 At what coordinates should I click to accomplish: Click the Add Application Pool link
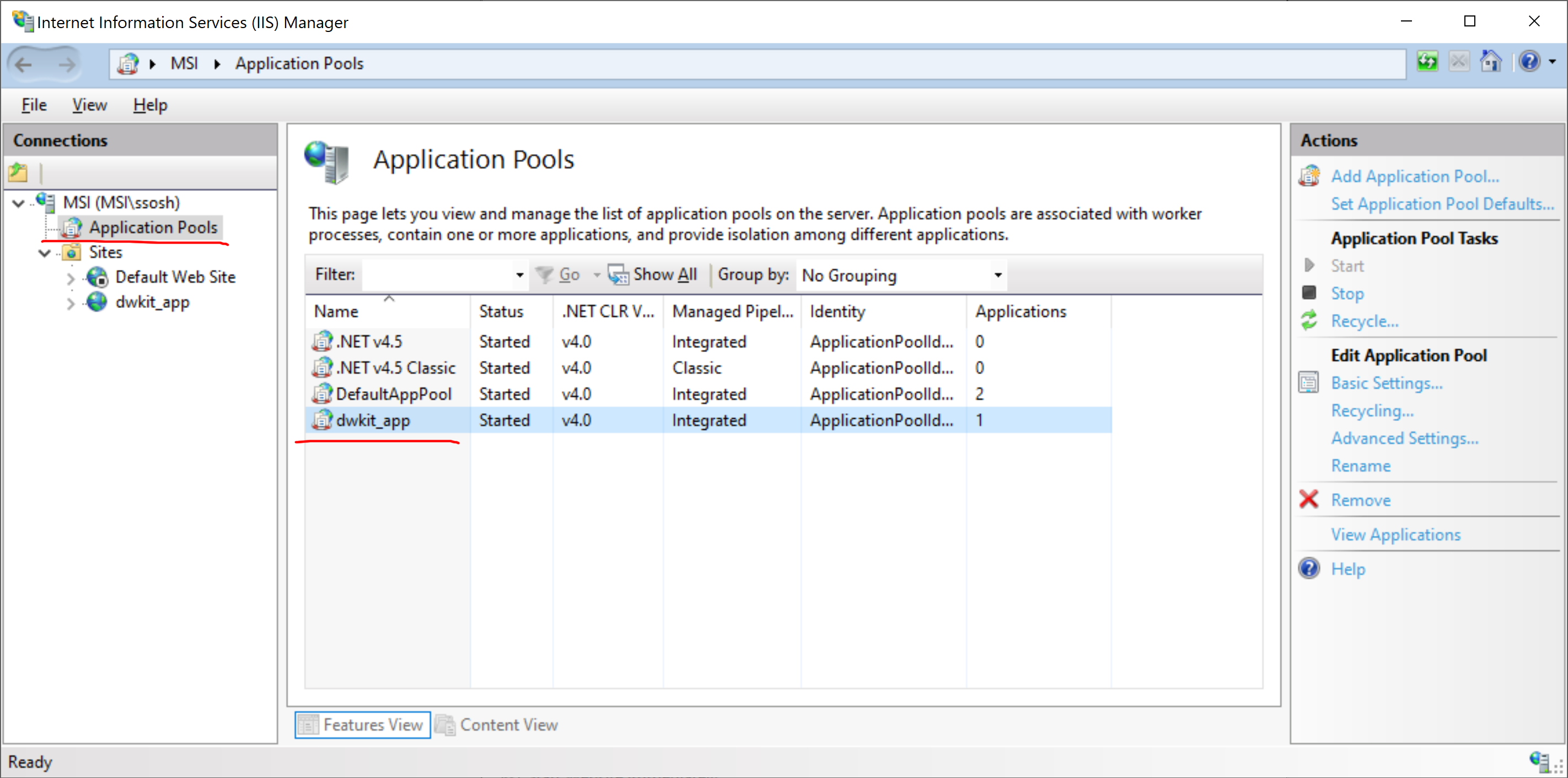tap(1415, 176)
